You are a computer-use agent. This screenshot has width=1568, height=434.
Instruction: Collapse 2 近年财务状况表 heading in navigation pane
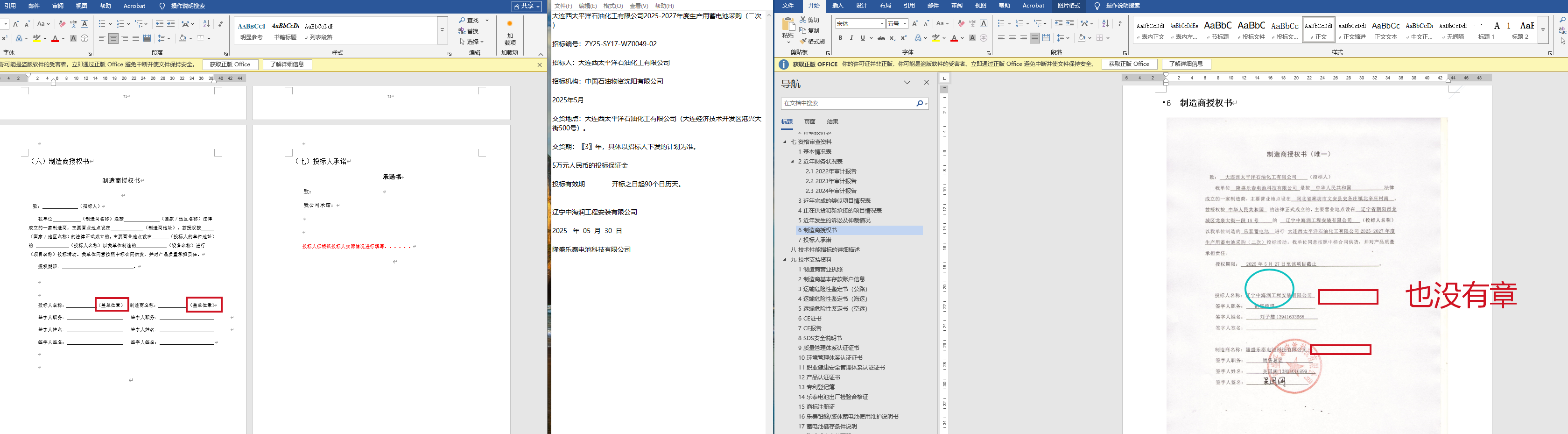[793, 162]
